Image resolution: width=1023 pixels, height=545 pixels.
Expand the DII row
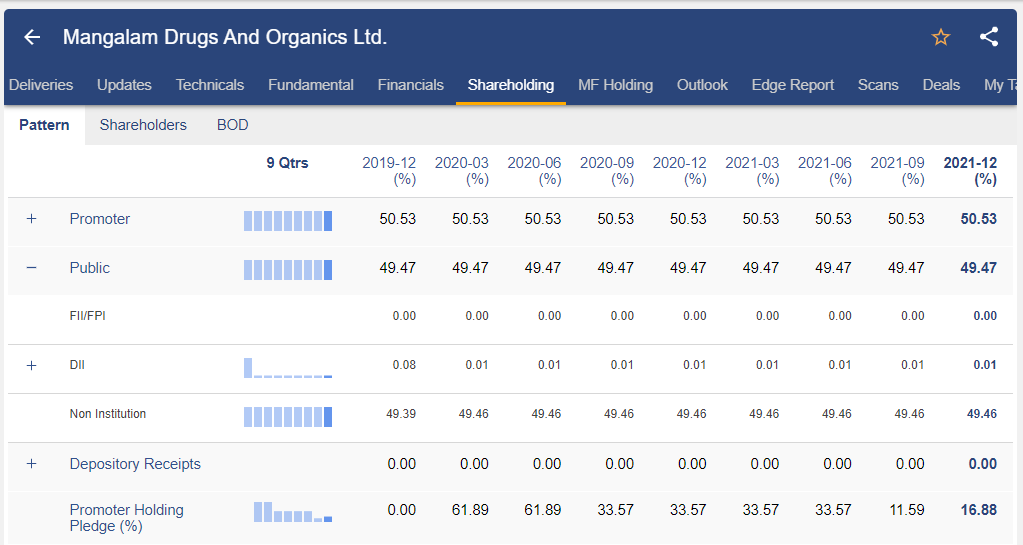coord(31,366)
